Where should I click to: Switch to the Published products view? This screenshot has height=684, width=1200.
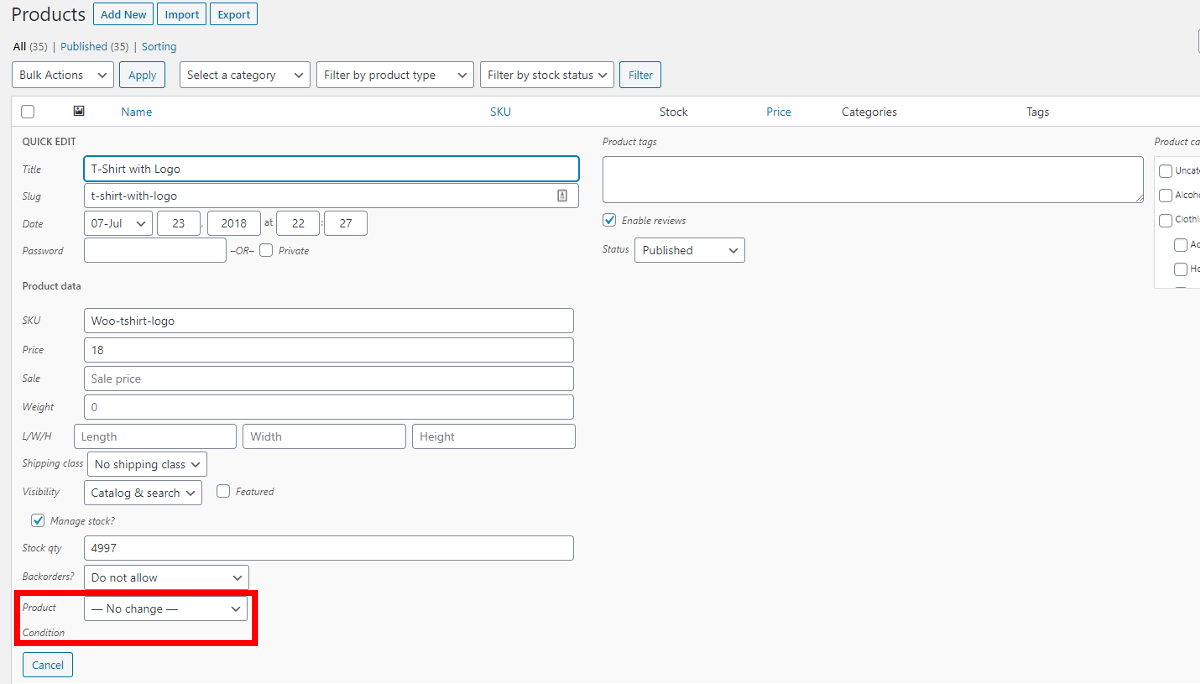pyautogui.click(x=83, y=46)
